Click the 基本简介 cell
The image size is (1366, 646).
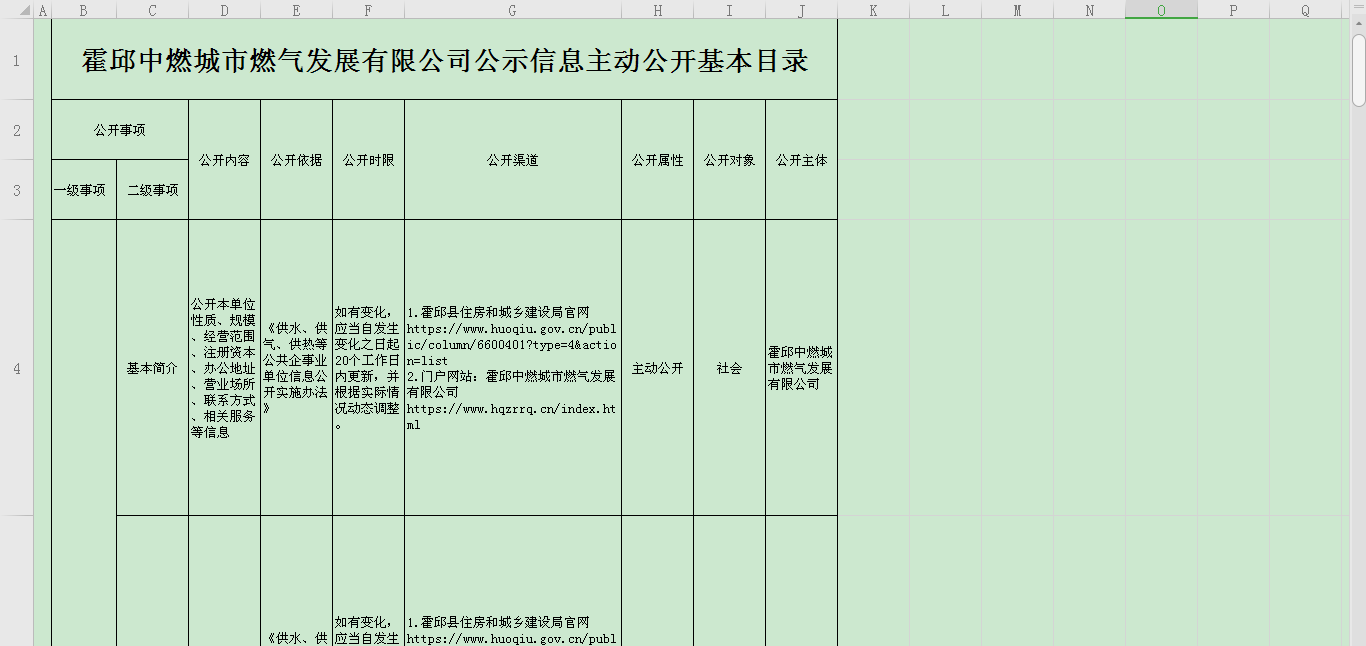click(152, 368)
